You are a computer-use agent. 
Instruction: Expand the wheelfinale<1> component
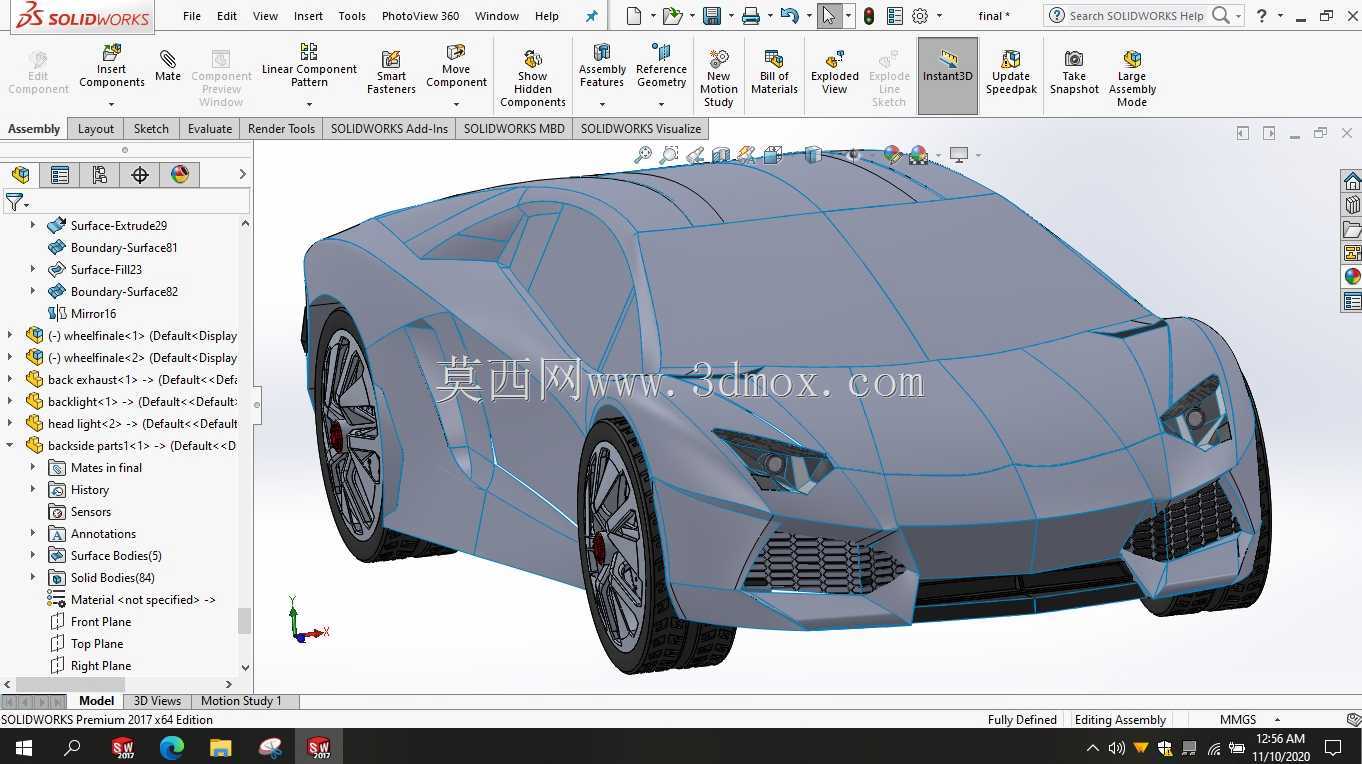10,336
